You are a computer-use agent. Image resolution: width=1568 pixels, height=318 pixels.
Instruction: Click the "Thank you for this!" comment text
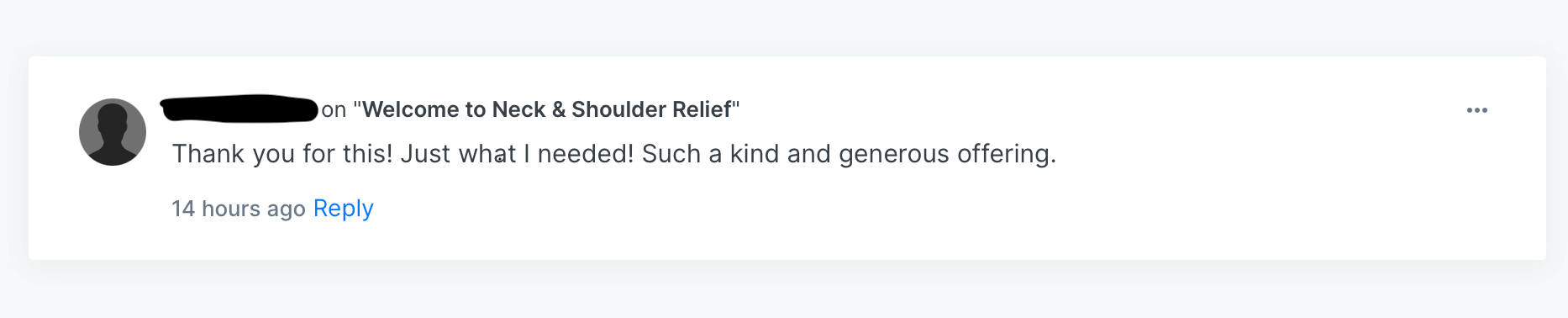(614, 154)
